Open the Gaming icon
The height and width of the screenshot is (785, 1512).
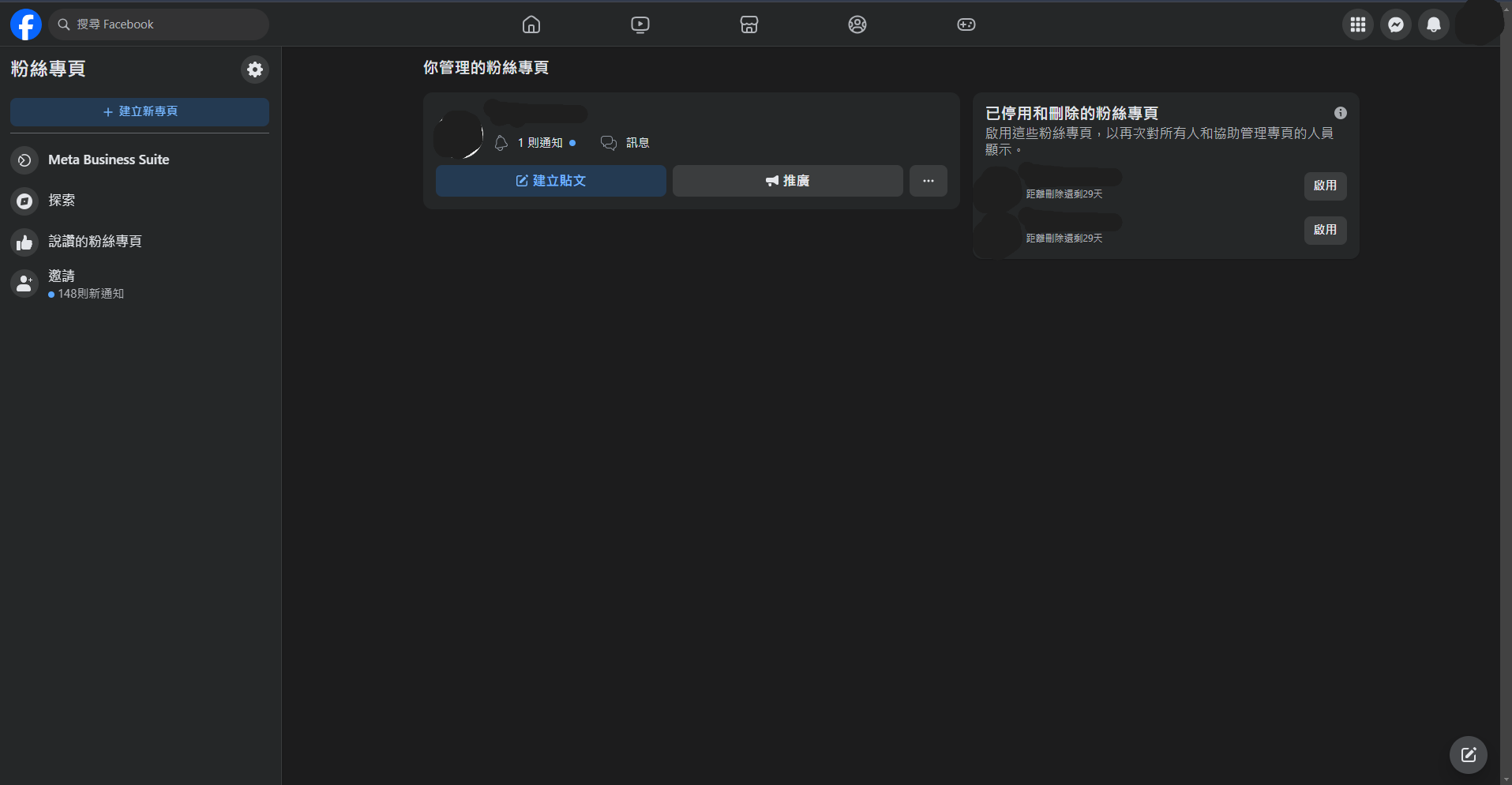tap(966, 24)
